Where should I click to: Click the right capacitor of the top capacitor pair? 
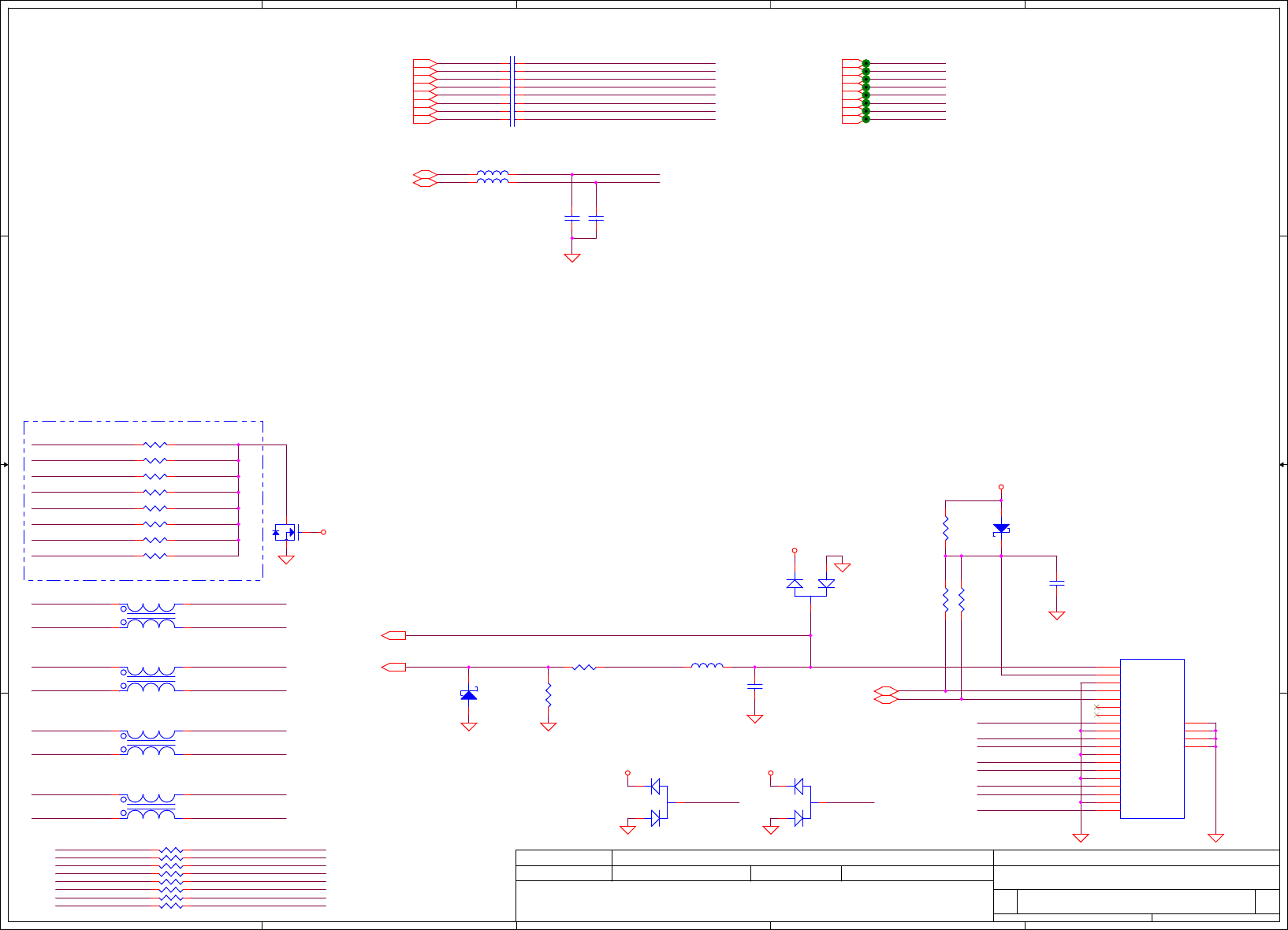[596, 217]
